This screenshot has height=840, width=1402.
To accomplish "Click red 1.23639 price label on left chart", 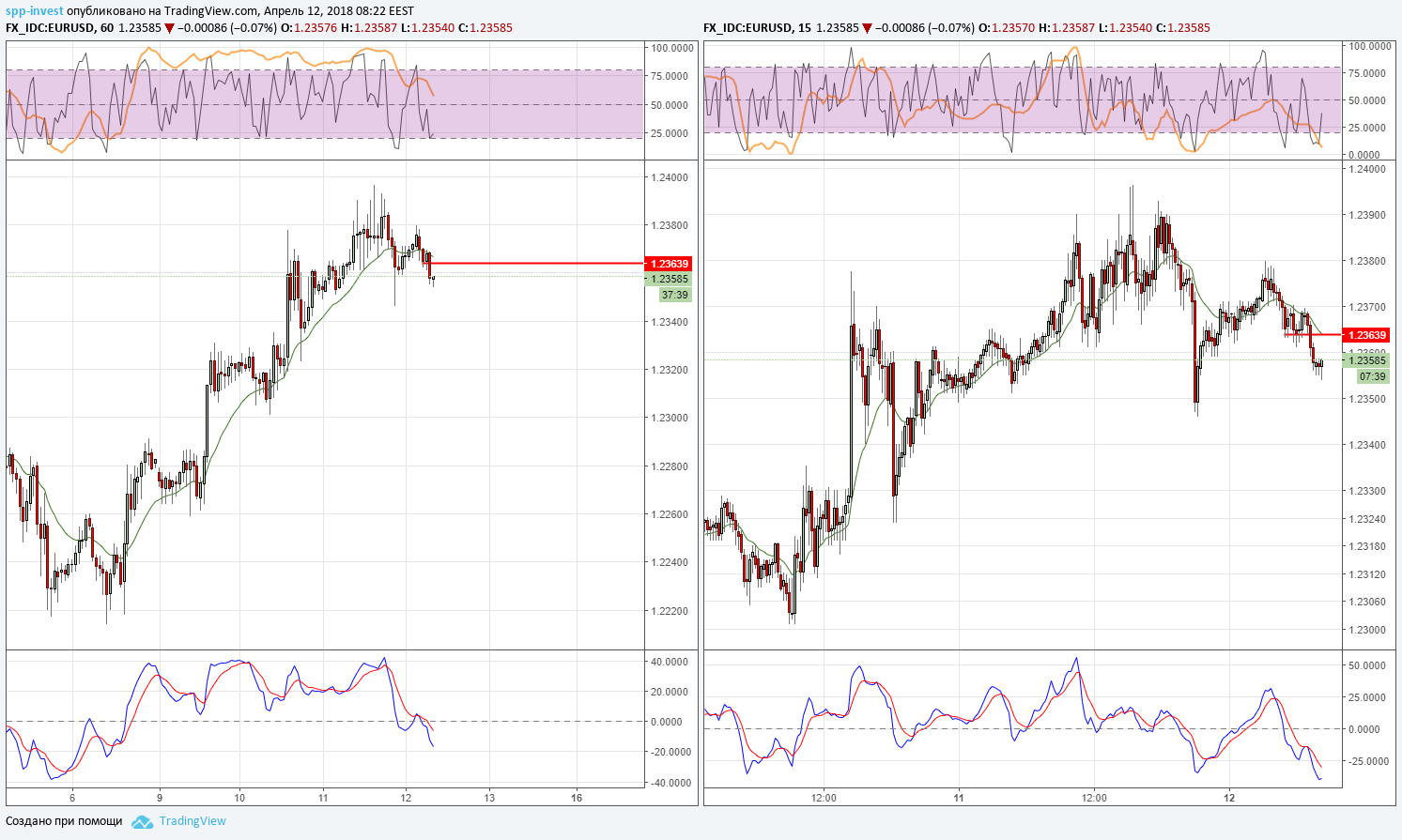I will tap(669, 264).
